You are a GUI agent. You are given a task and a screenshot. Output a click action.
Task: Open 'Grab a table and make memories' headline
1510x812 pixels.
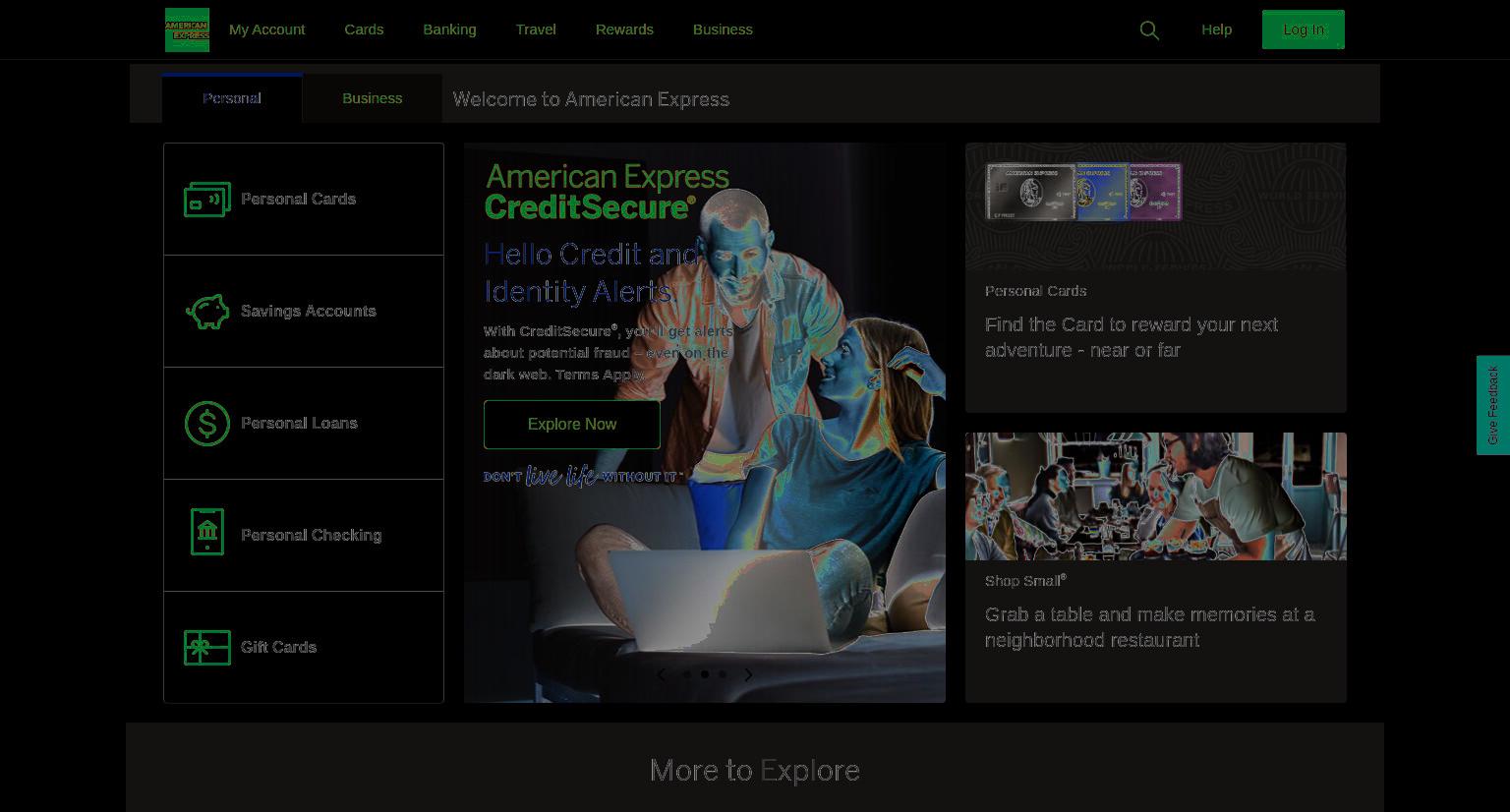tap(1150, 627)
